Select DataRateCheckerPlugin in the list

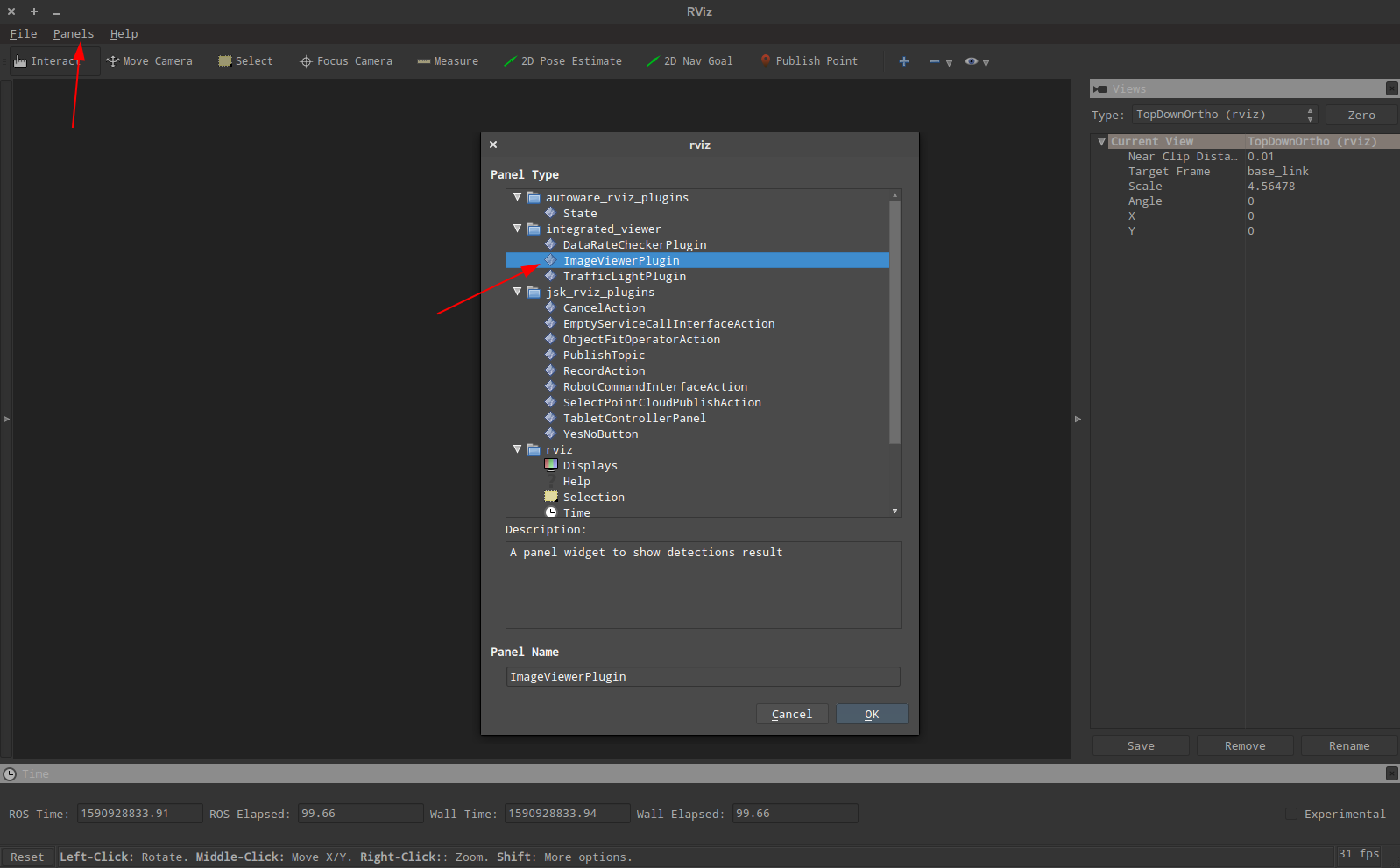(634, 245)
